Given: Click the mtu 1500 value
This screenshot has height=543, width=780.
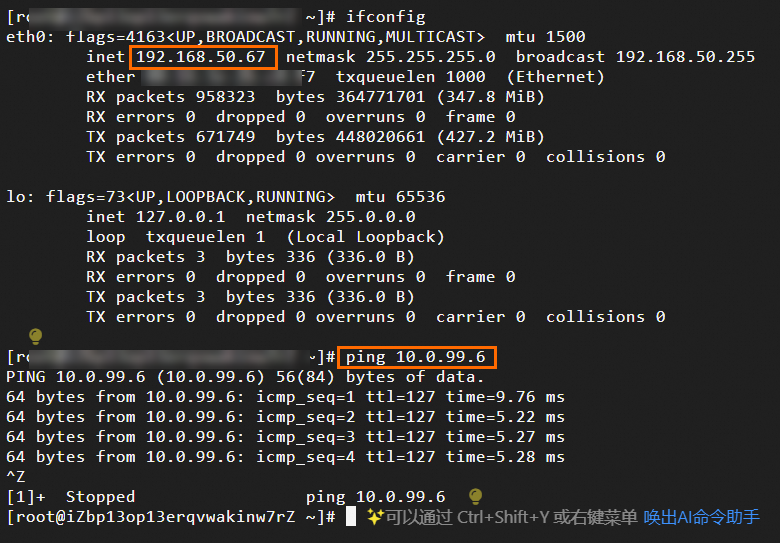Looking at the screenshot, I should click(x=545, y=37).
